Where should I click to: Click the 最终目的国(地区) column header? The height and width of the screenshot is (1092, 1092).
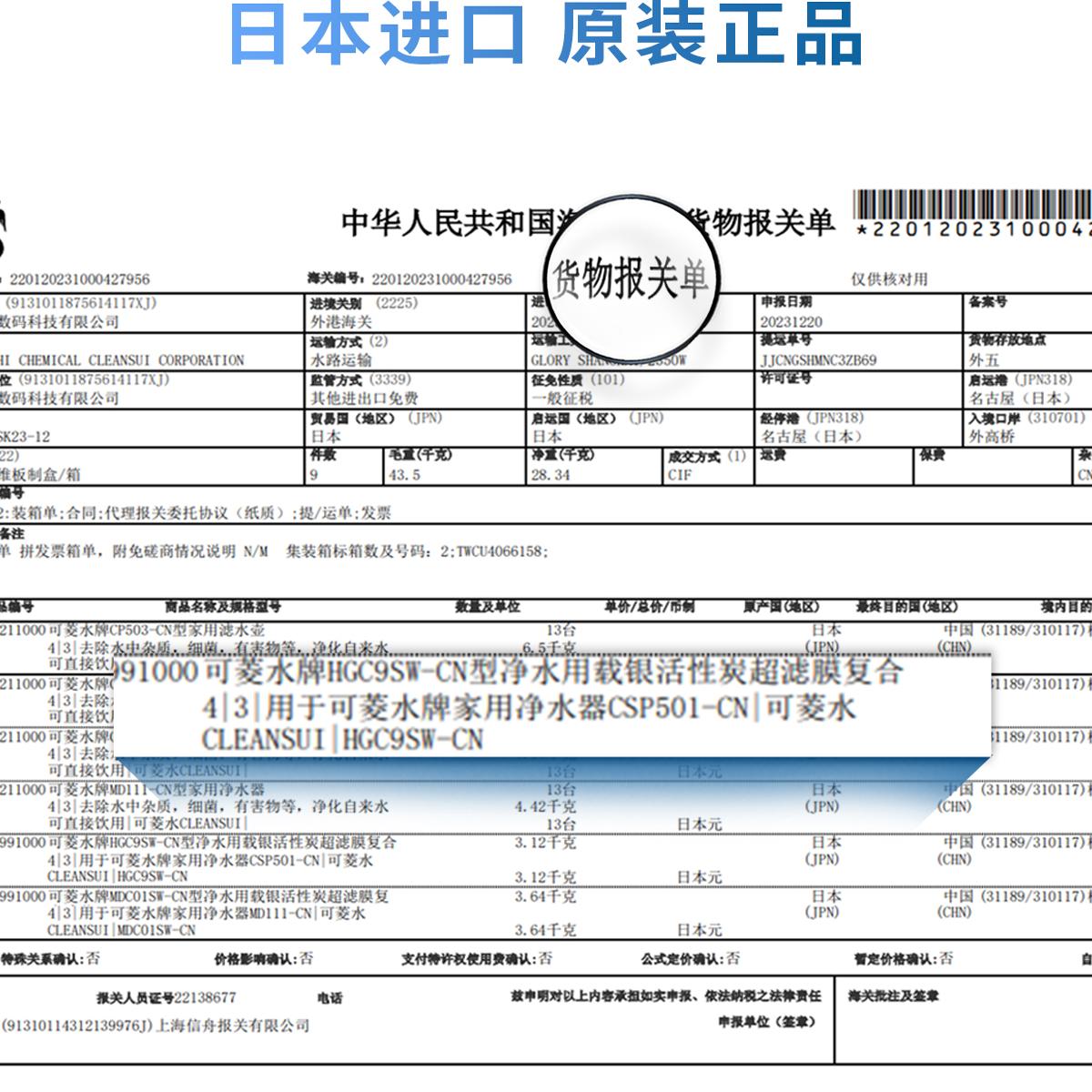pos(906,606)
